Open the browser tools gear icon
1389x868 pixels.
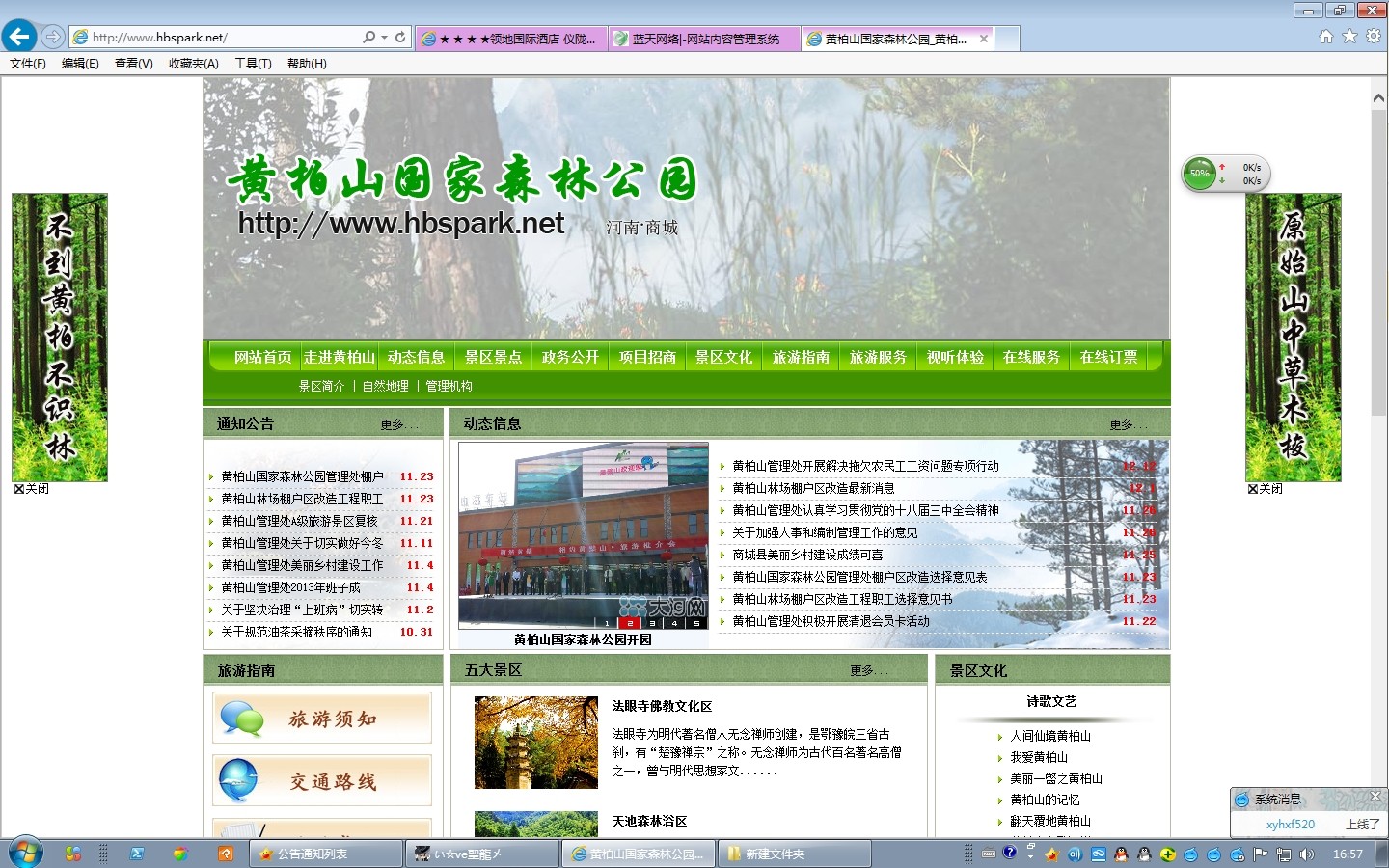[1373, 37]
